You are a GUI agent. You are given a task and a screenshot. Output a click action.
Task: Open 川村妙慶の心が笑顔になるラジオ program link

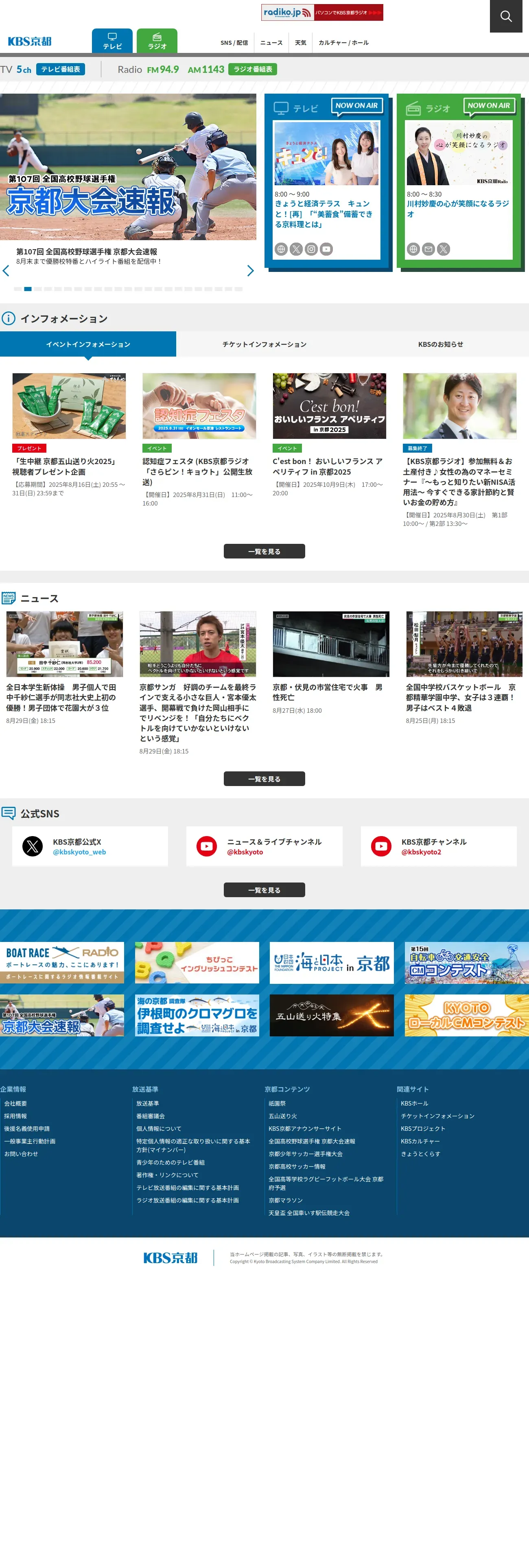458,209
